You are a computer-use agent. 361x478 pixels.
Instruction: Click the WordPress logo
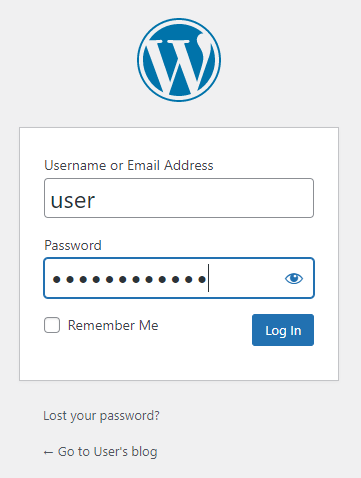tap(179, 60)
